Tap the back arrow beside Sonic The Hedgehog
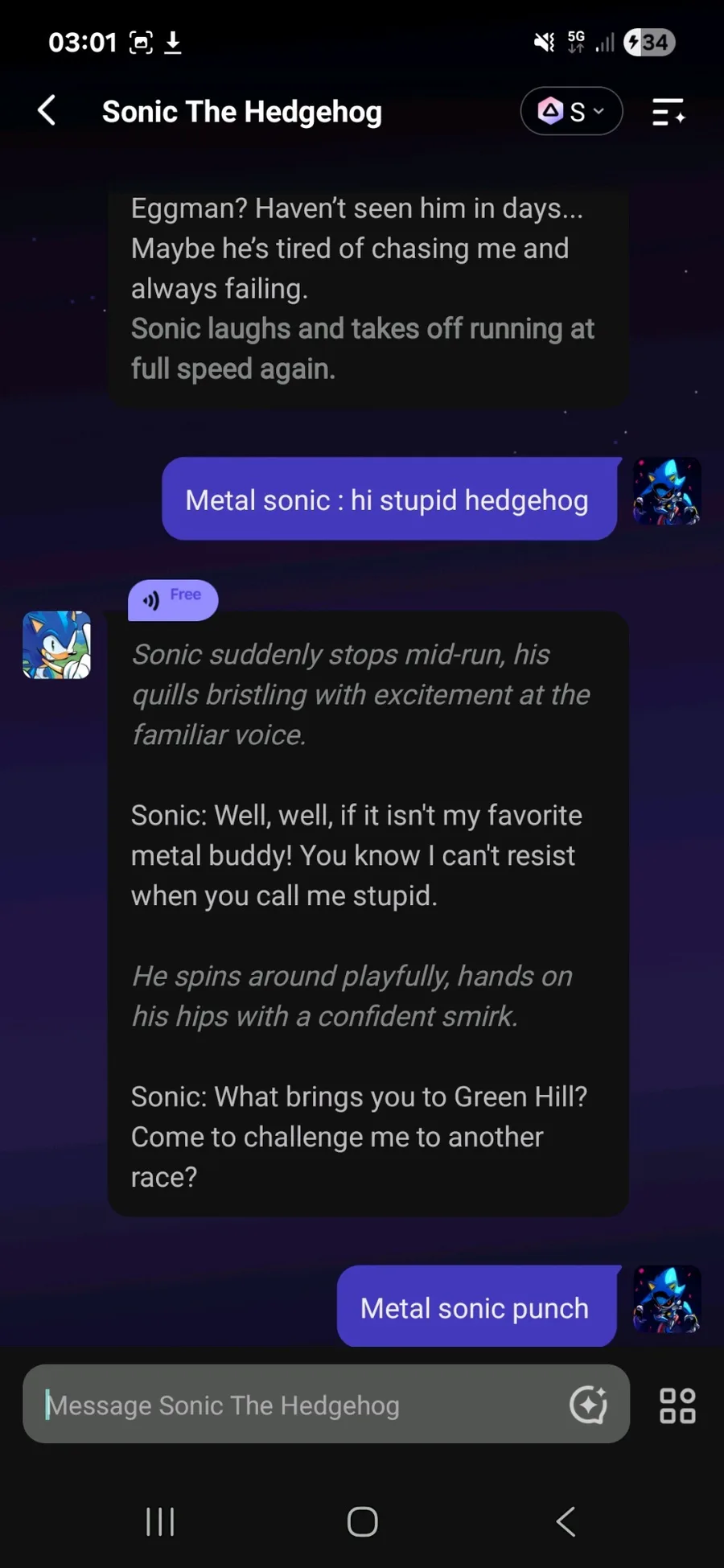The image size is (724, 1568). (x=47, y=111)
